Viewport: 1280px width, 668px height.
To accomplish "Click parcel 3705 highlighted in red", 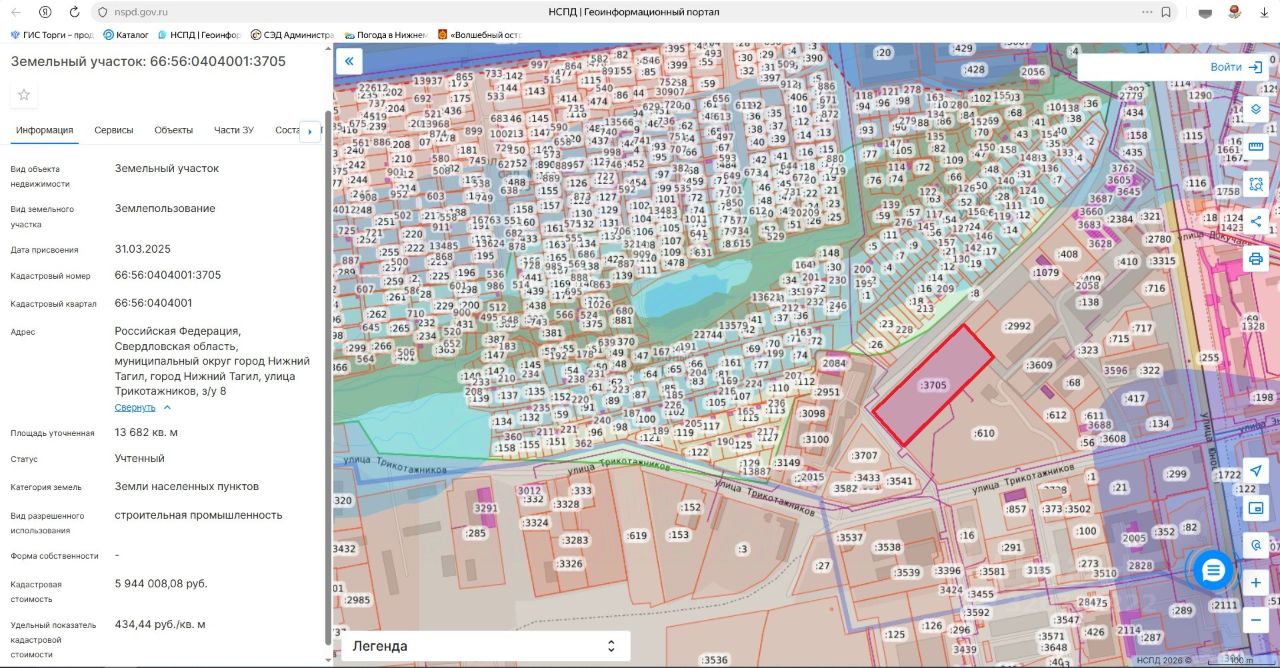I will 933,385.
